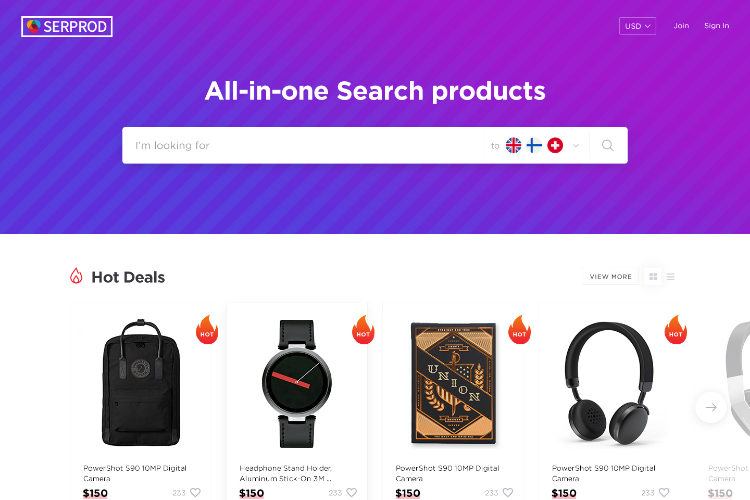Switch to grid view layout
This screenshot has height=500, width=750.
(x=653, y=277)
